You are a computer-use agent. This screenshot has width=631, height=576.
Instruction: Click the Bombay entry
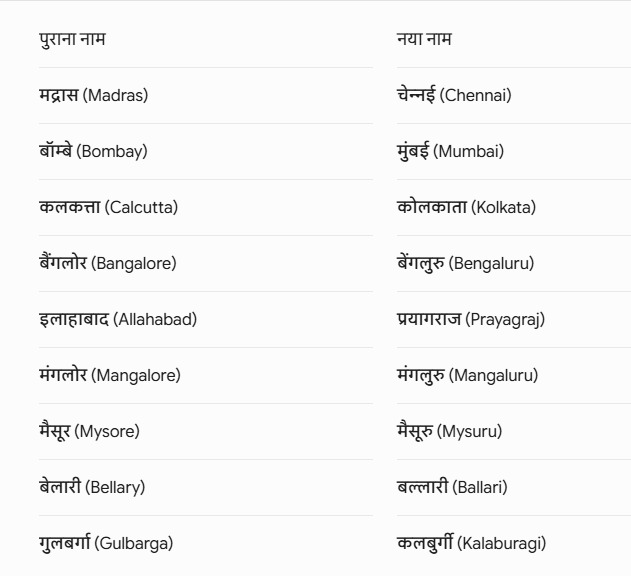pos(93,151)
